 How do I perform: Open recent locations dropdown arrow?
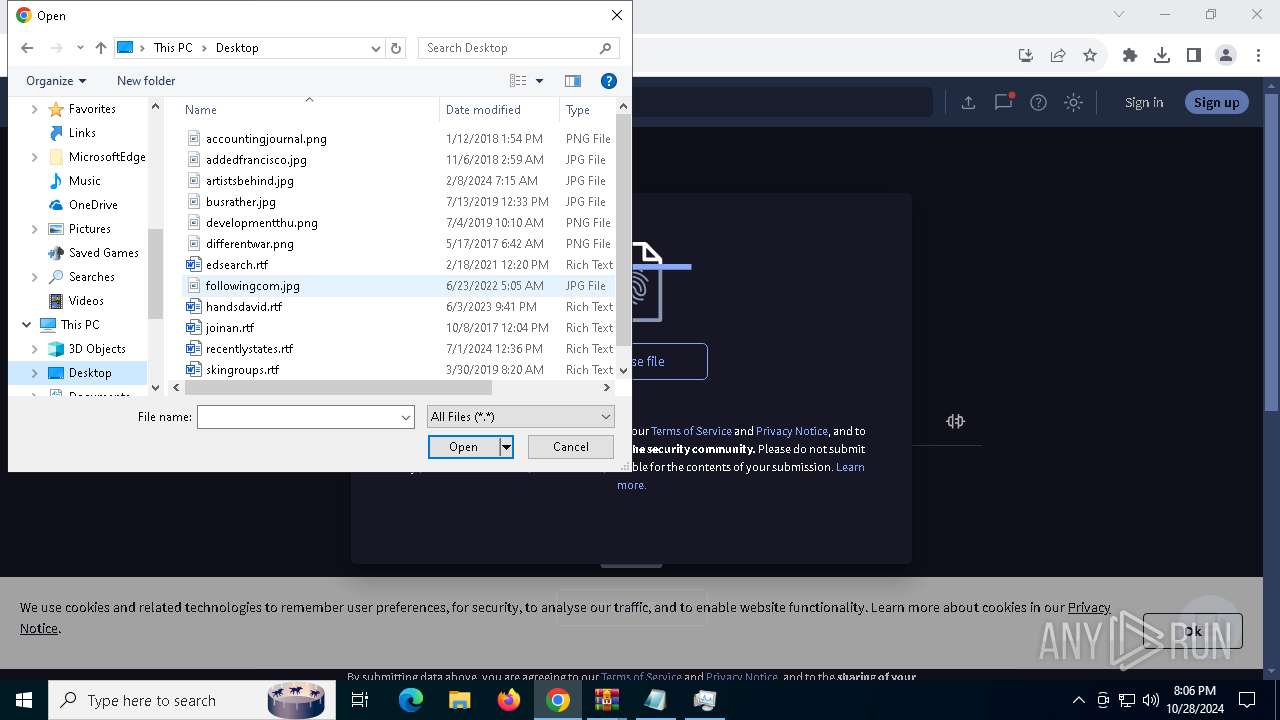point(80,48)
